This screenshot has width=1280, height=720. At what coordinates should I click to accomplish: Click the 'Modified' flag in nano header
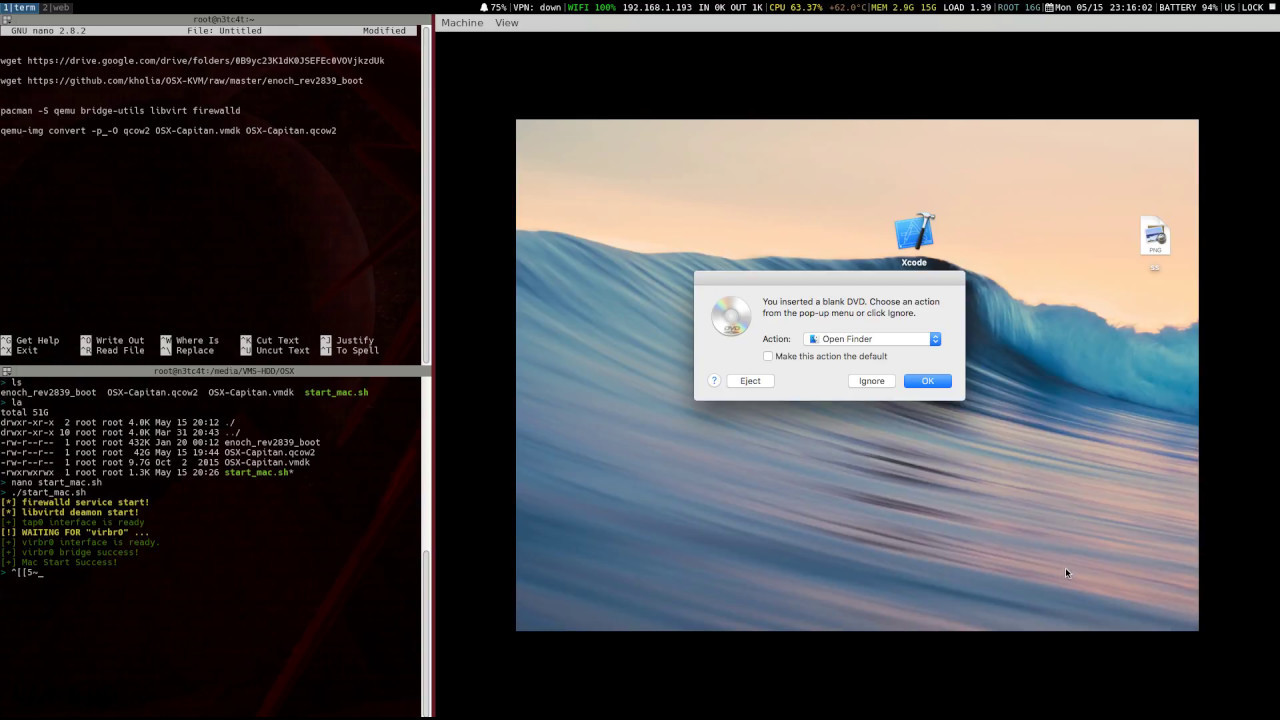pyautogui.click(x=384, y=31)
